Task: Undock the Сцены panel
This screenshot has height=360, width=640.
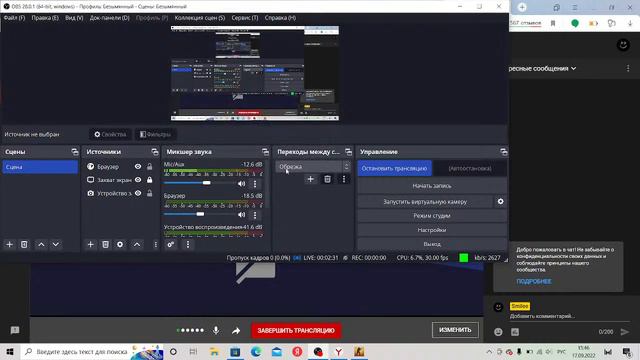Action: pyautogui.click(x=75, y=152)
